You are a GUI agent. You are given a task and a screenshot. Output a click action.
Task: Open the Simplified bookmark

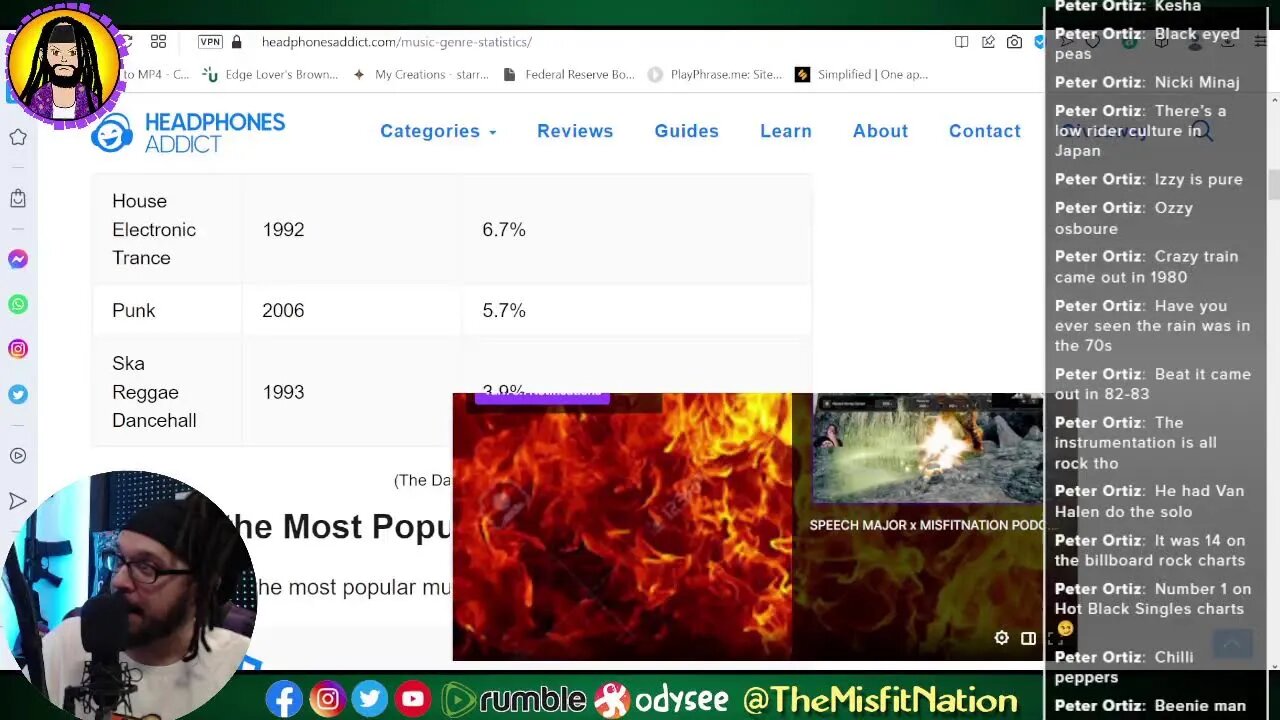862,74
